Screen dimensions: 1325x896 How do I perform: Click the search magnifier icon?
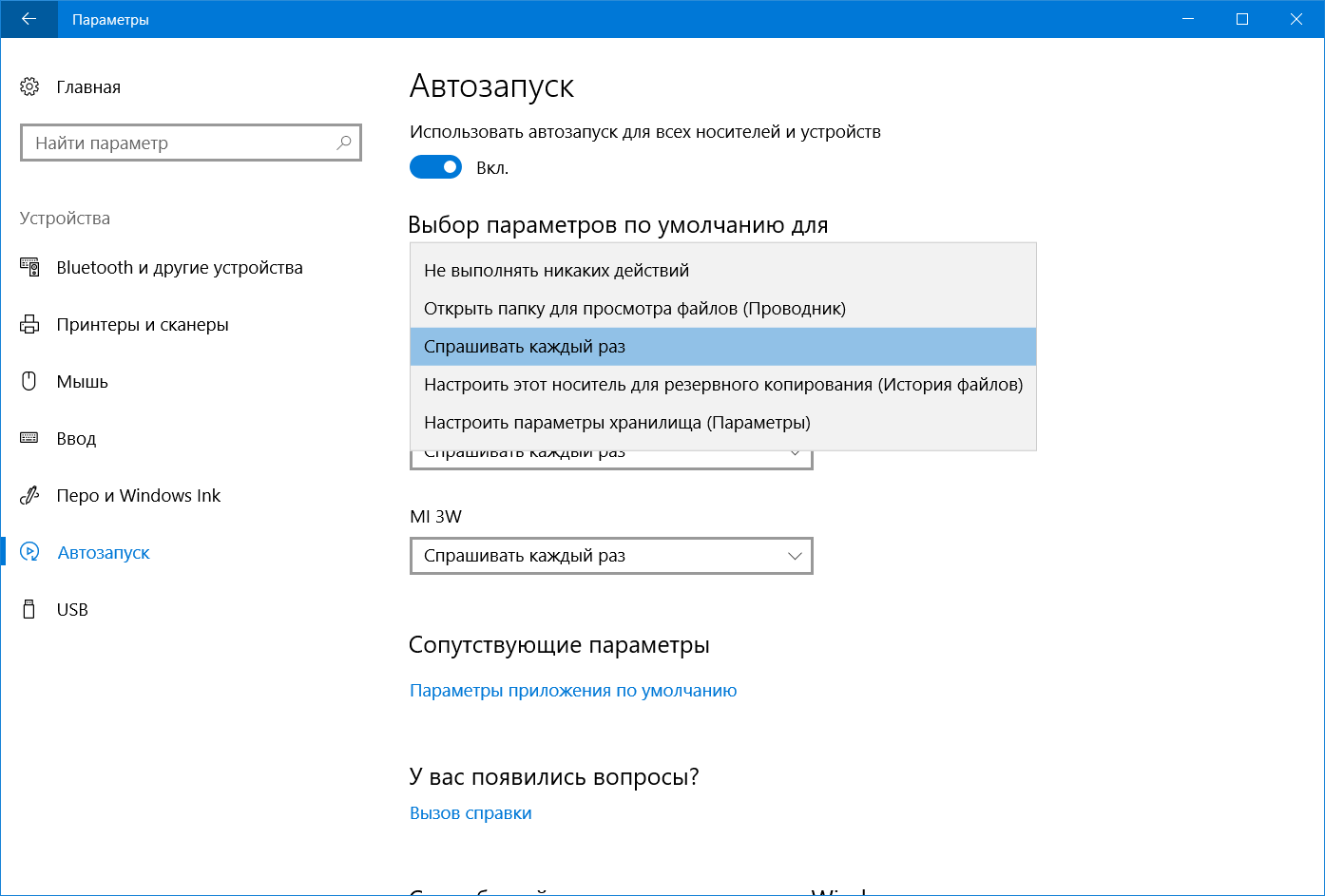click(x=344, y=143)
